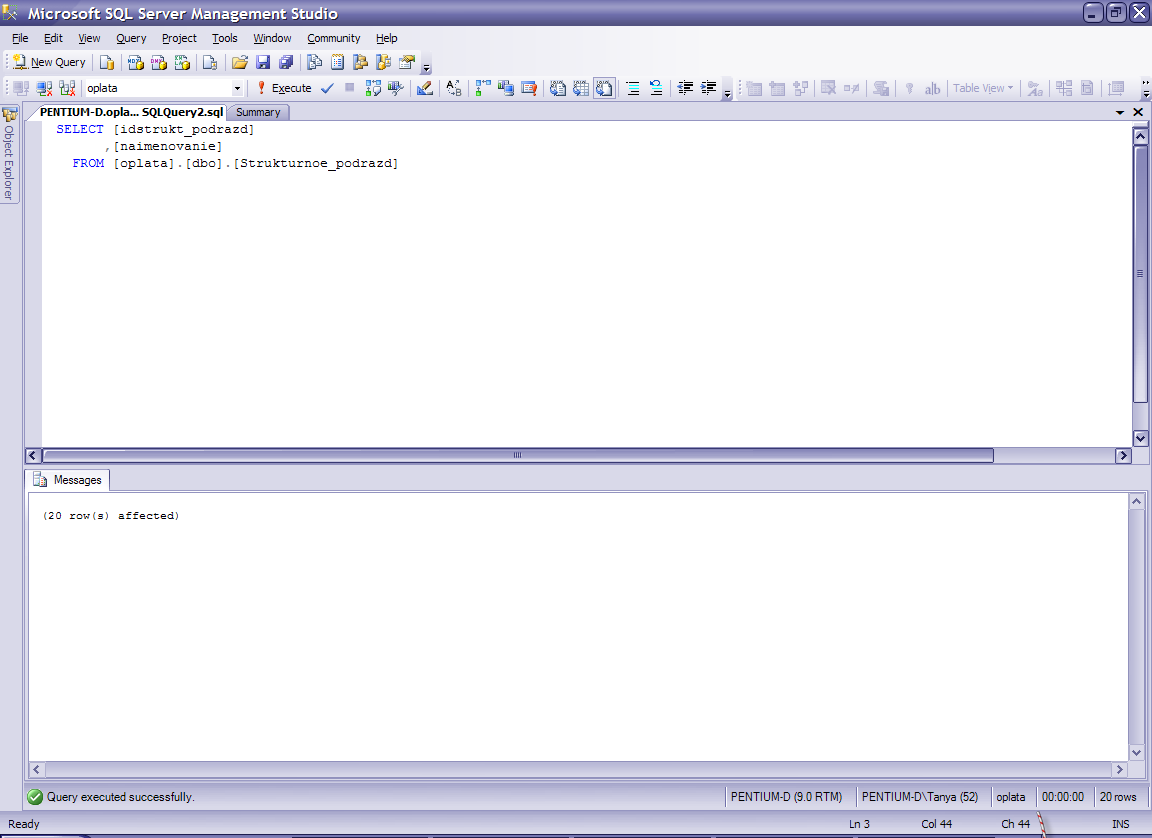Analyze query in Database Engine Tuning Advisor
Viewport: 1152px width, 838px height.
[396, 88]
